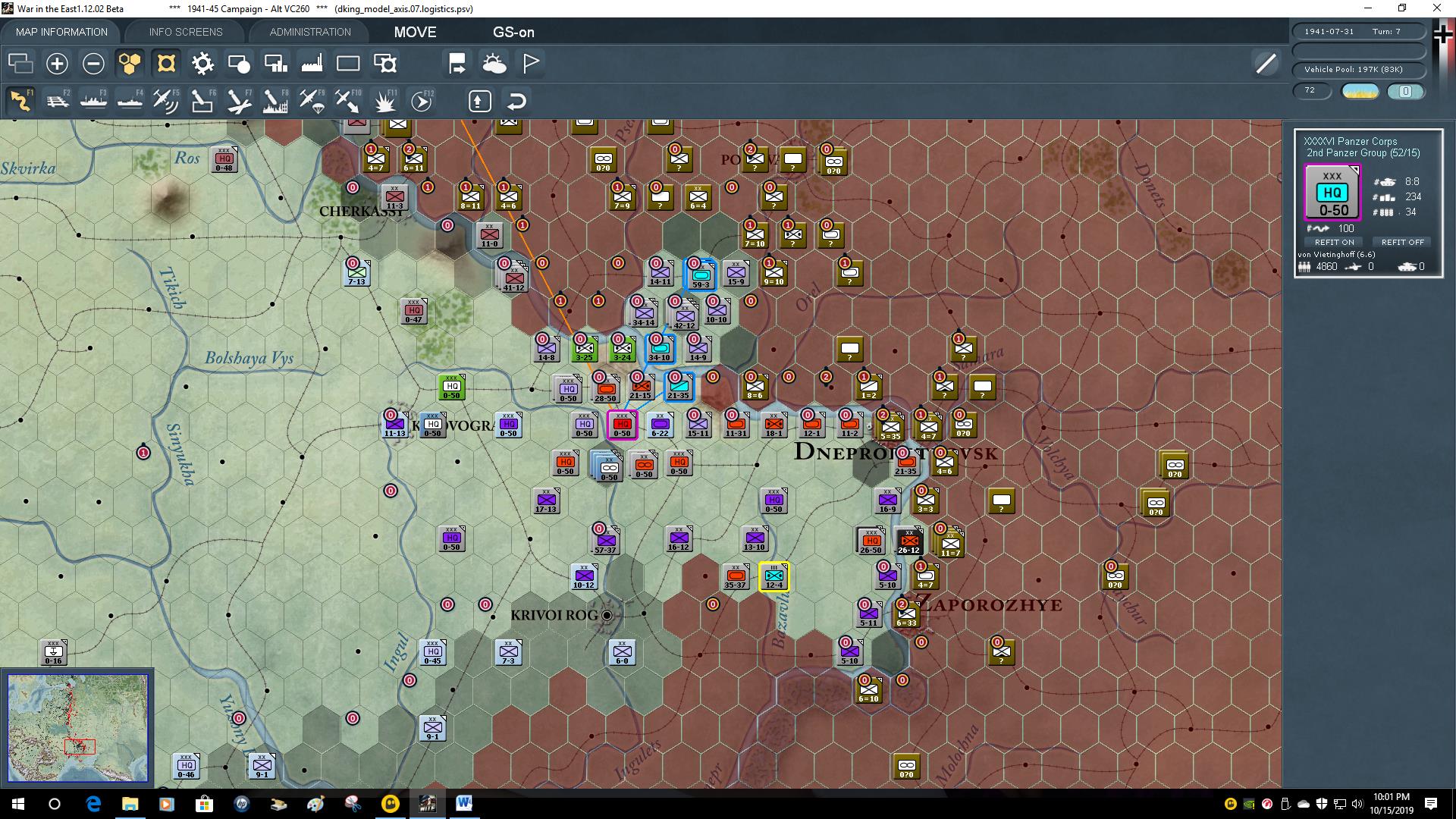Select the F3 naval transport mode

[x=93, y=101]
